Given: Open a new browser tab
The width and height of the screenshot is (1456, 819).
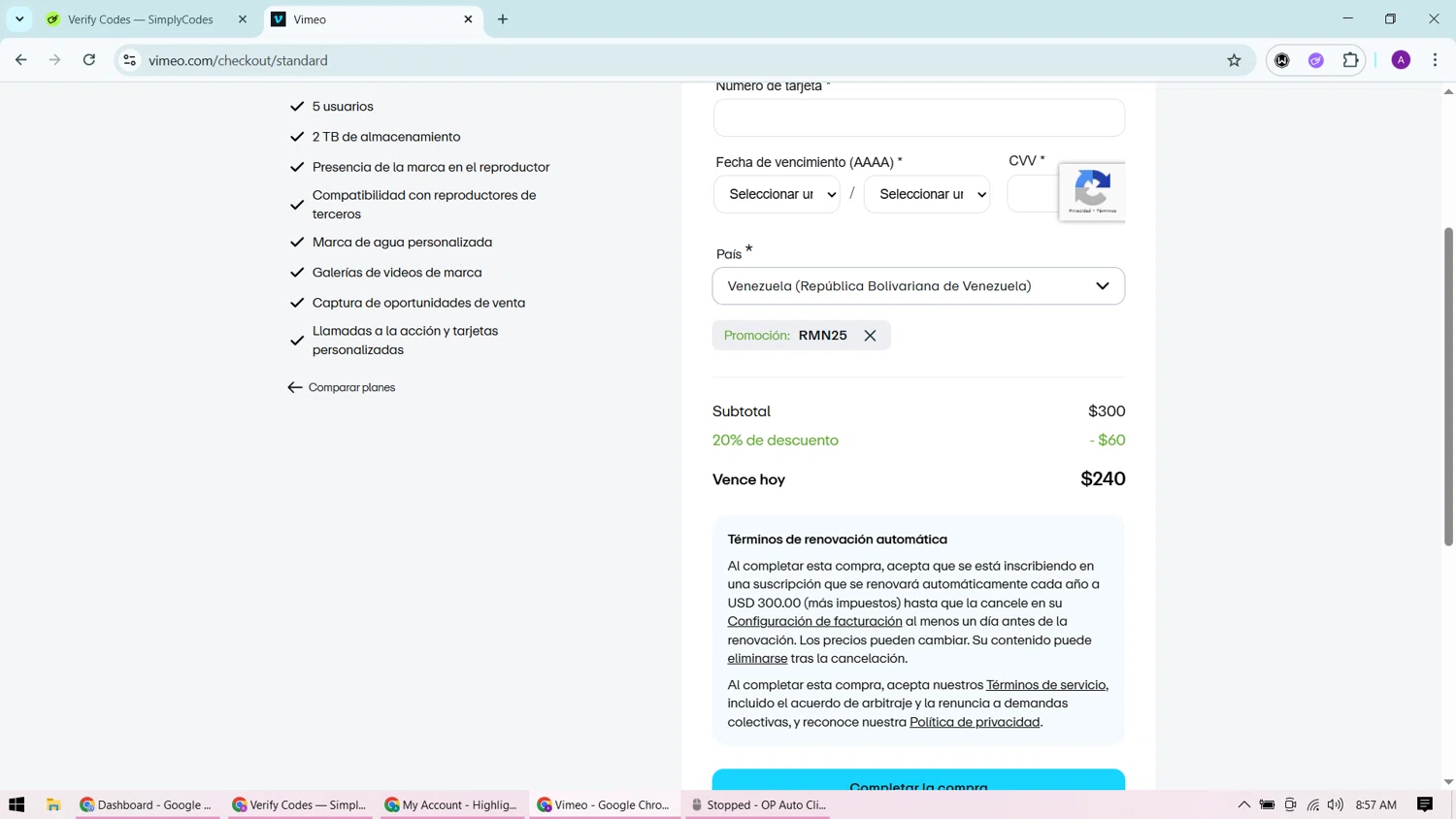Looking at the screenshot, I should tap(503, 19).
